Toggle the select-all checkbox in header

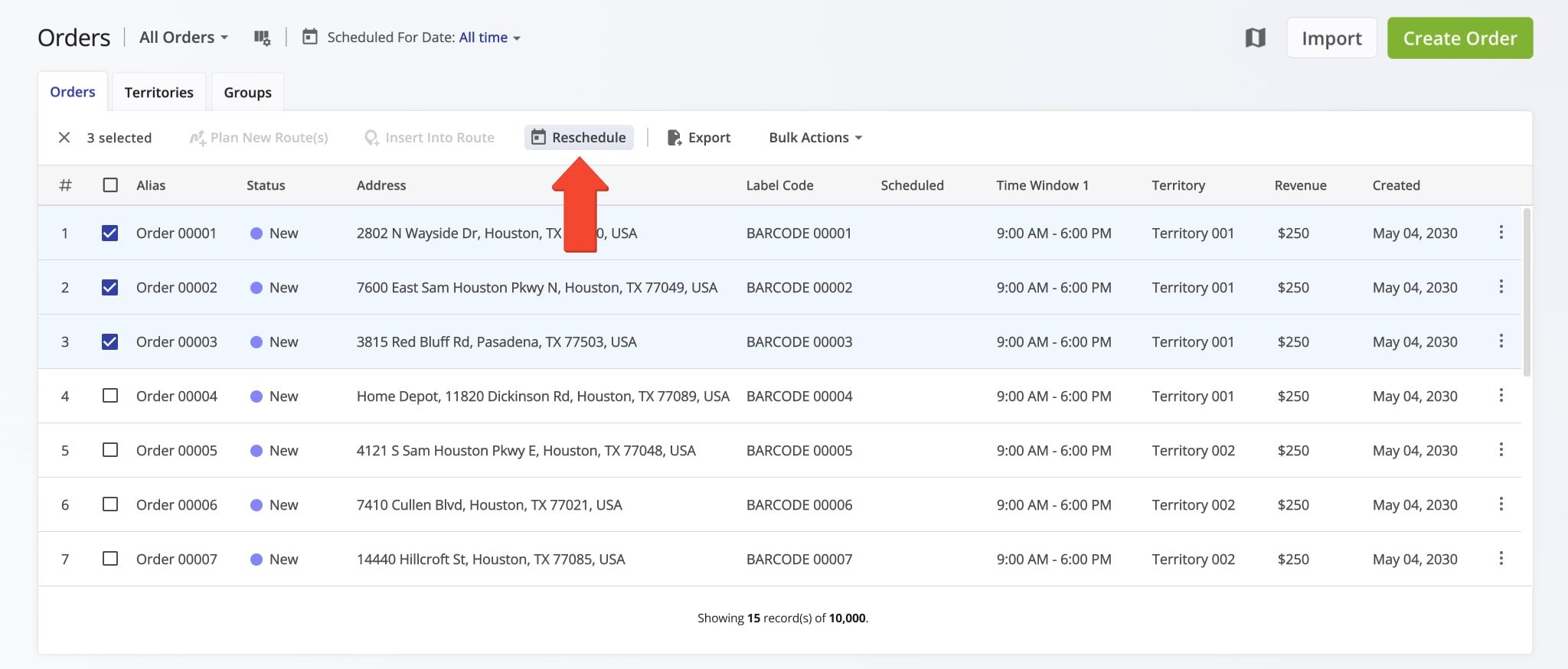tap(110, 185)
